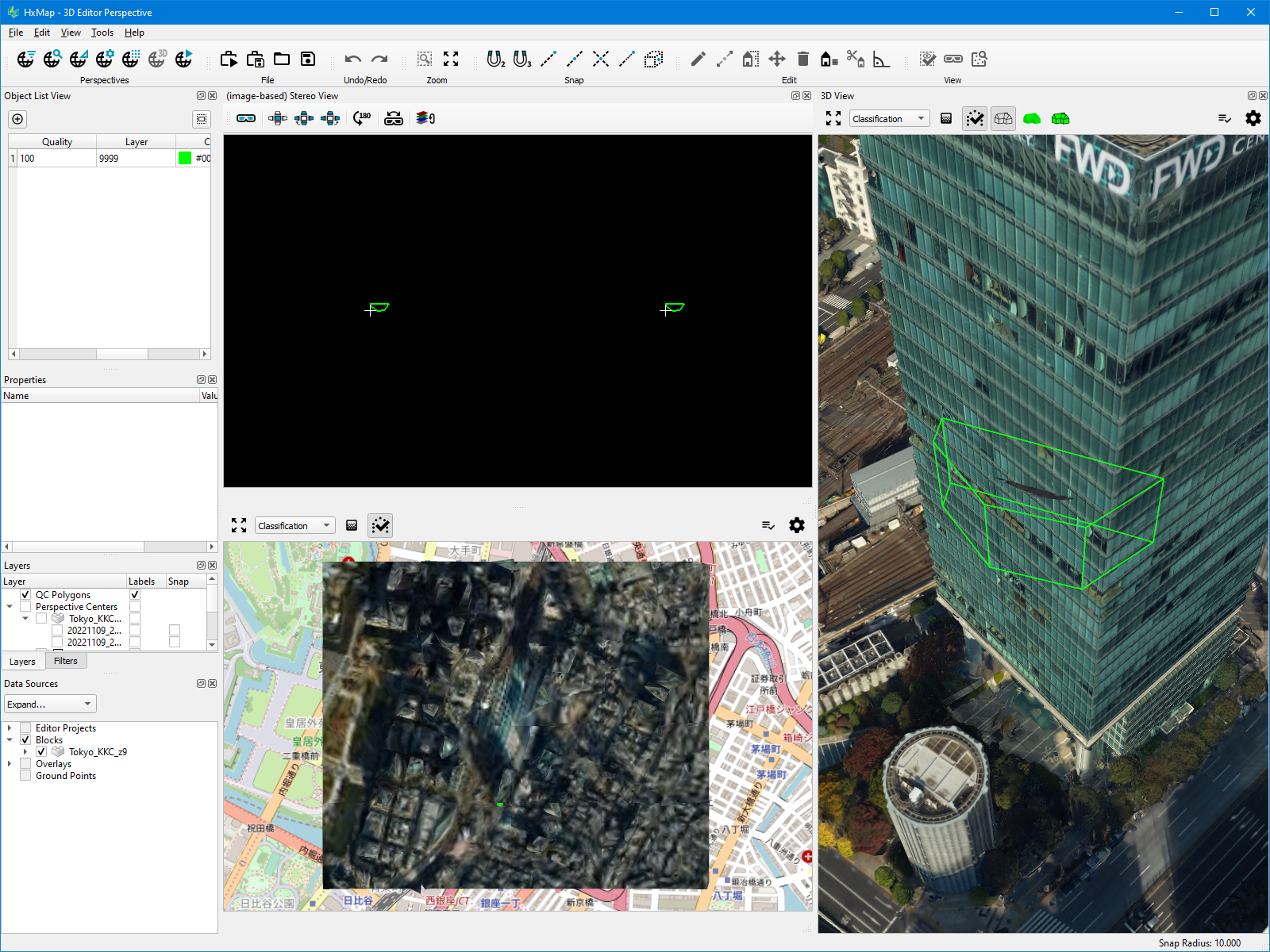
Task: Enable the Ground Points data source checkbox
Action: [25, 776]
